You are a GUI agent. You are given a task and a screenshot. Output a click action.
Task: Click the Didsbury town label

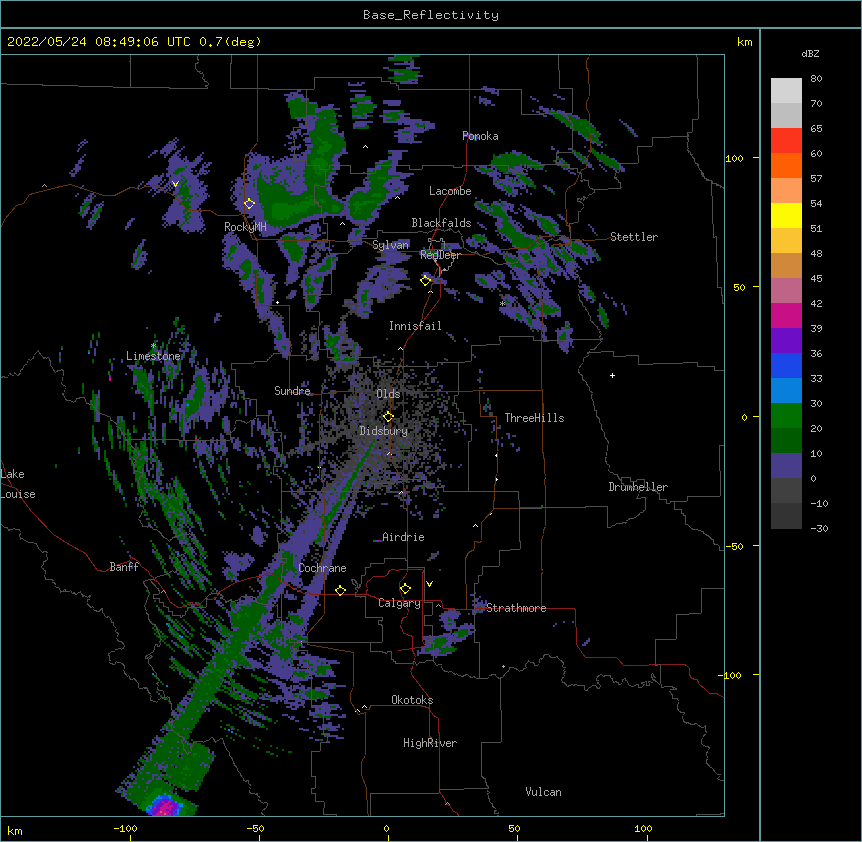pyautogui.click(x=383, y=431)
